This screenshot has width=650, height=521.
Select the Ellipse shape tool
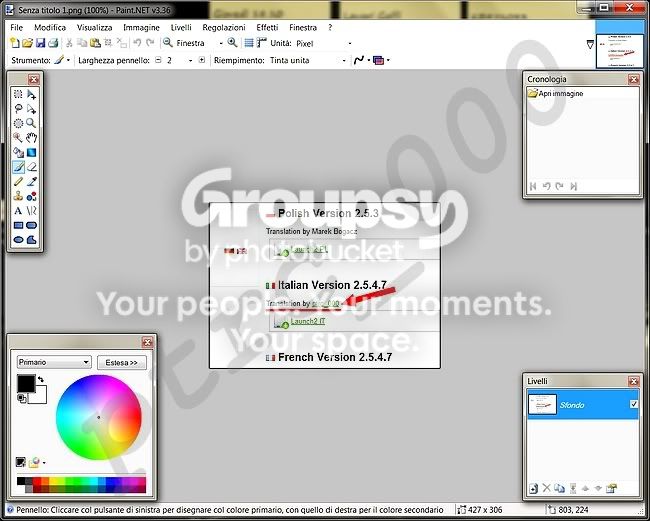coord(18,240)
